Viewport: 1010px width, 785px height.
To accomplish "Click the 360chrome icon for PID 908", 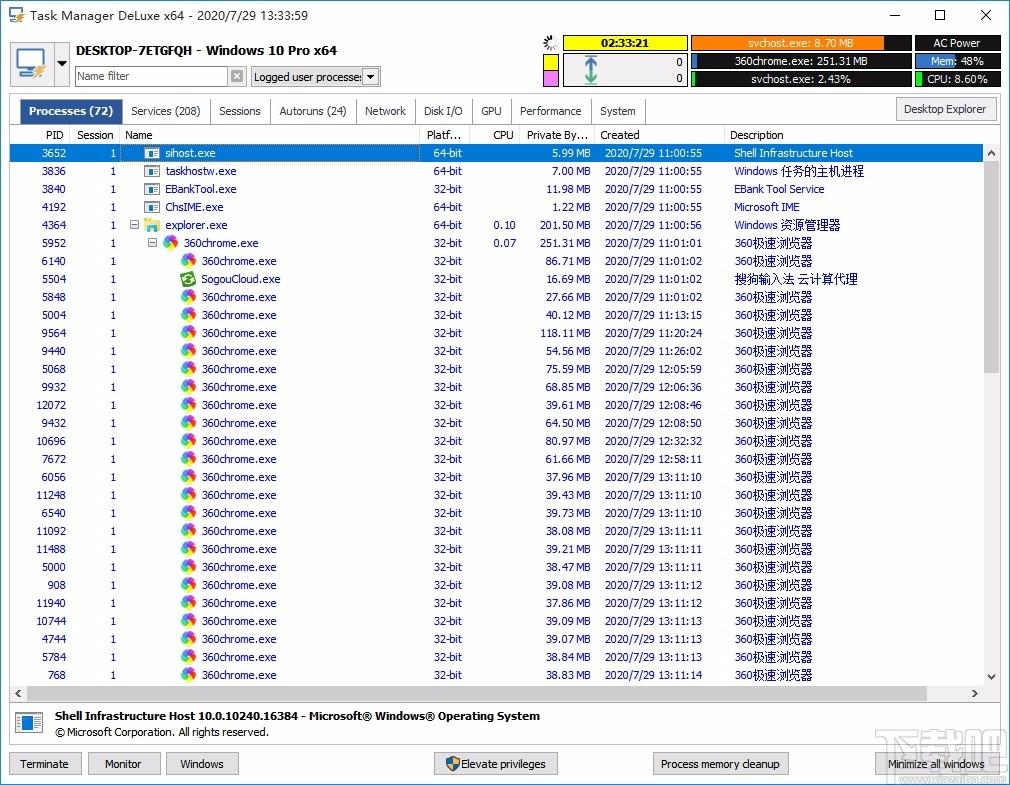I will pos(189,585).
